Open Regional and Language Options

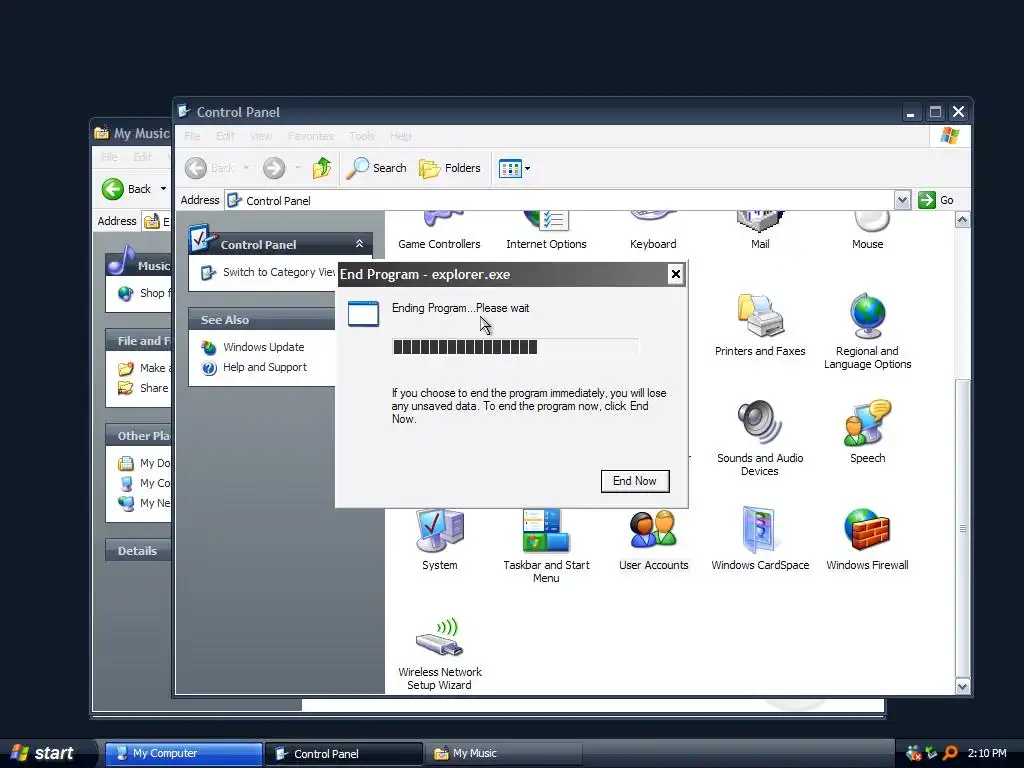coord(867,332)
